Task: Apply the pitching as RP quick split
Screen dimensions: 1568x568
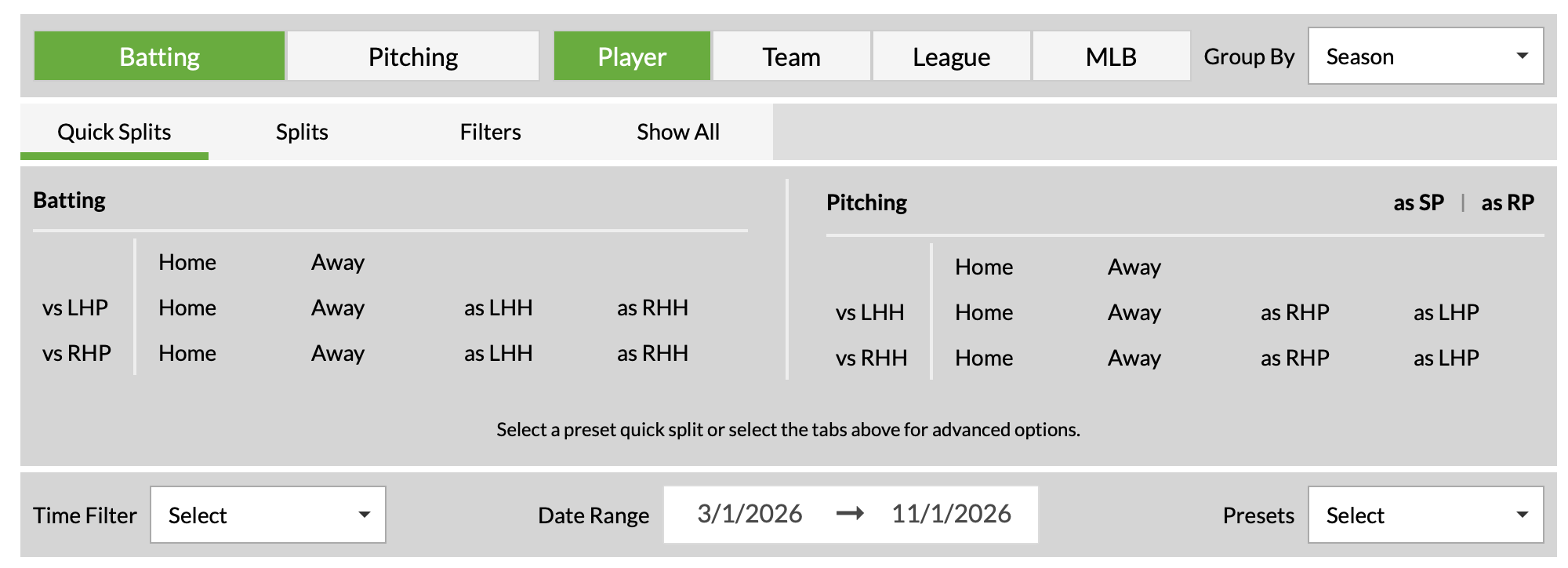Action: tap(1508, 202)
